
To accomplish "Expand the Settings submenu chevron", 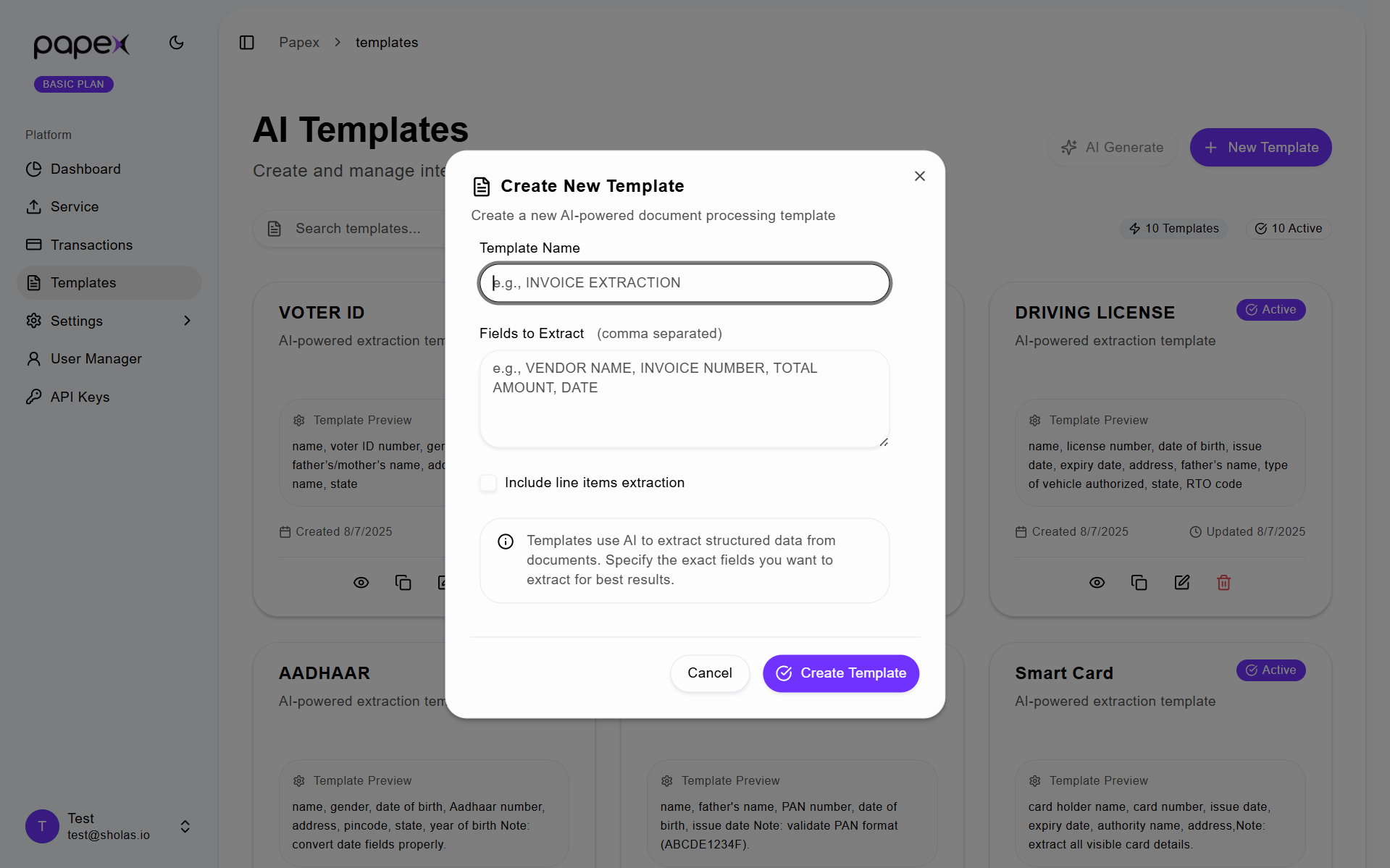I will [x=187, y=321].
